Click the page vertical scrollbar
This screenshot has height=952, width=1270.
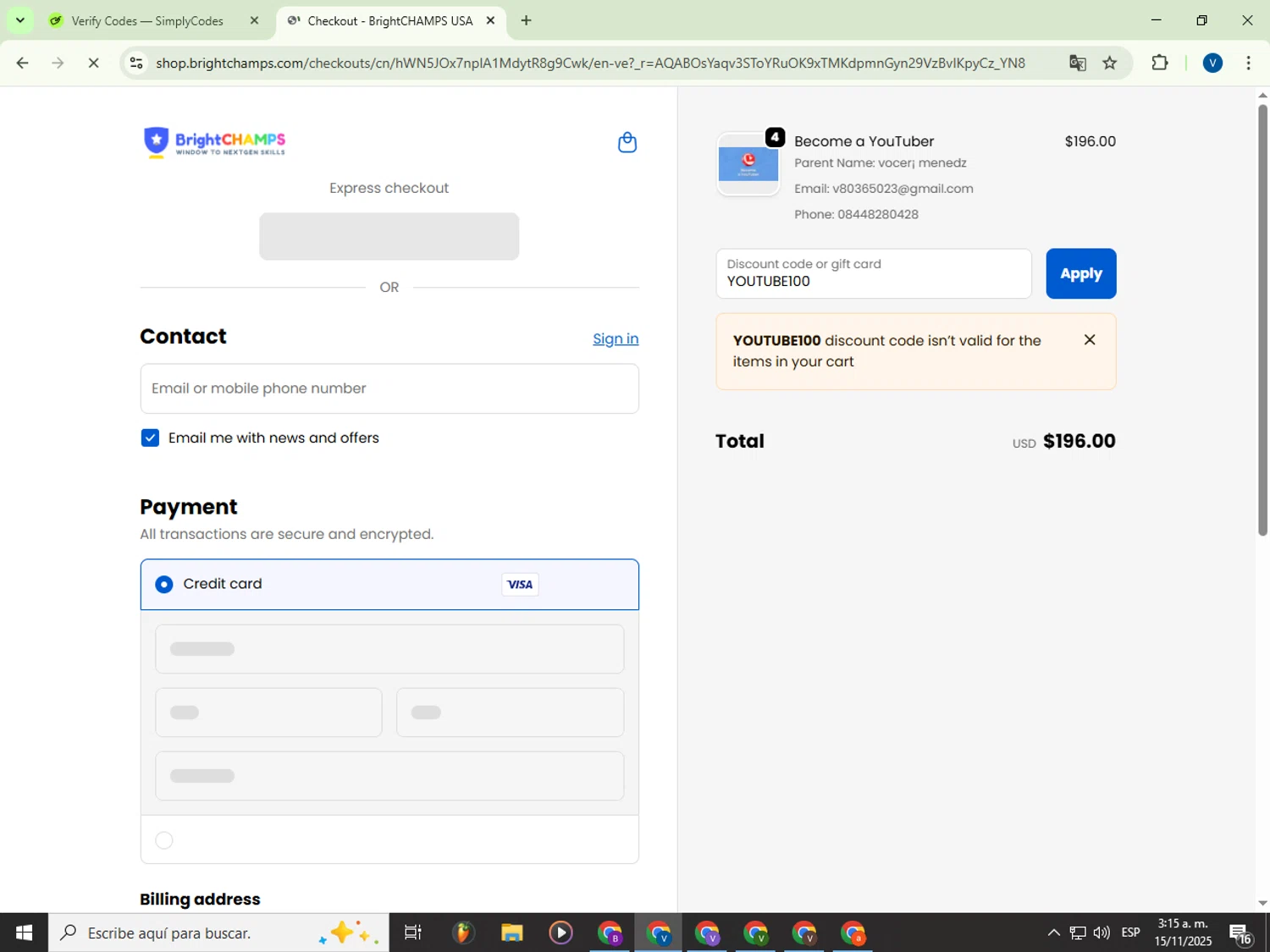[1262, 320]
